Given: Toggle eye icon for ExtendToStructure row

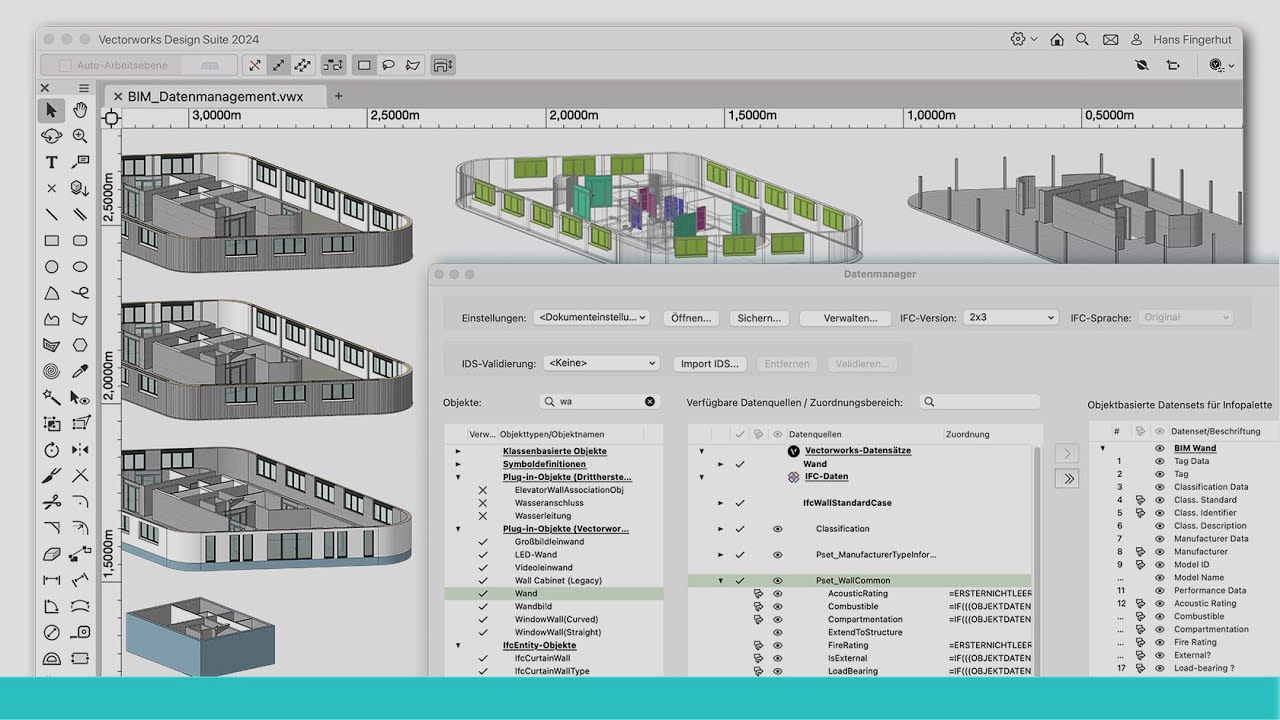Looking at the screenshot, I should [777, 632].
